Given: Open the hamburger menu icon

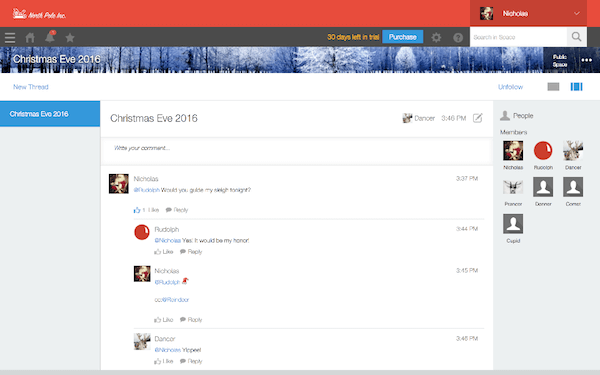Looking at the screenshot, I should [x=10, y=38].
